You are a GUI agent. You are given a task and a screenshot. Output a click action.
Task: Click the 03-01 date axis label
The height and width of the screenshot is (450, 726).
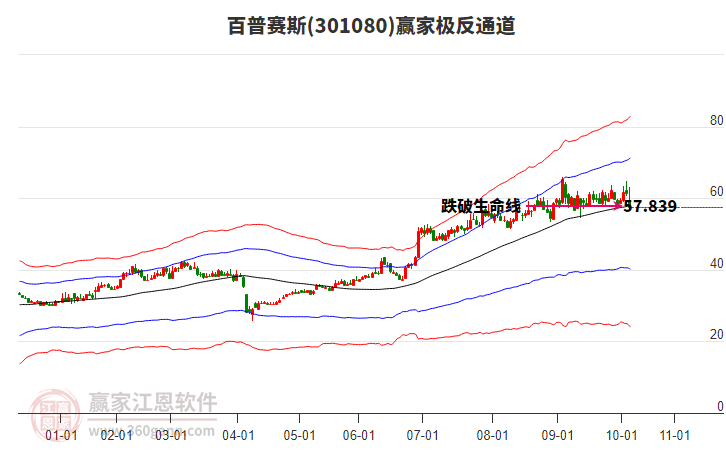tap(171, 436)
